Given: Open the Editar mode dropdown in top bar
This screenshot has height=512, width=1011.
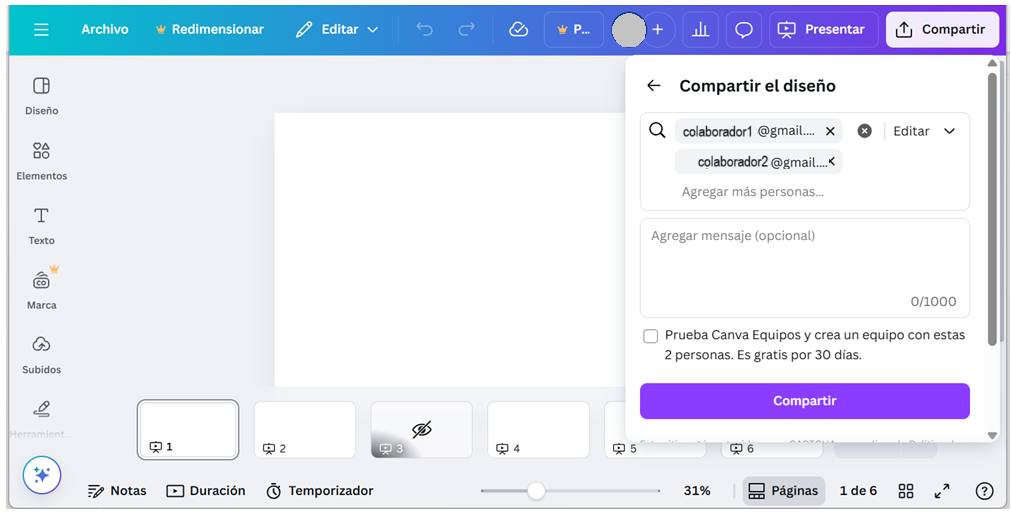Looking at the screenshot, I should tap(337, 30).
